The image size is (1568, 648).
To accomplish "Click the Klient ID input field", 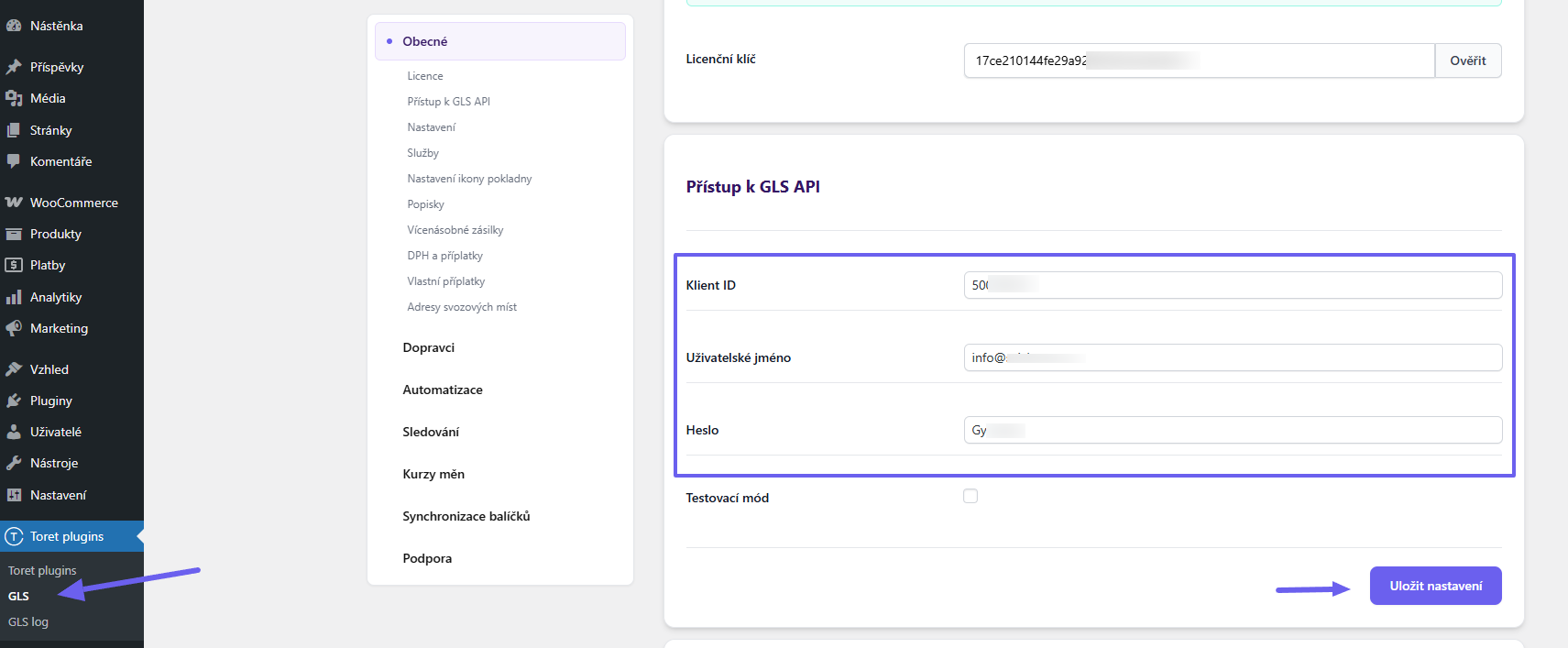I will pyautogui.click(x=1234, y=285).
